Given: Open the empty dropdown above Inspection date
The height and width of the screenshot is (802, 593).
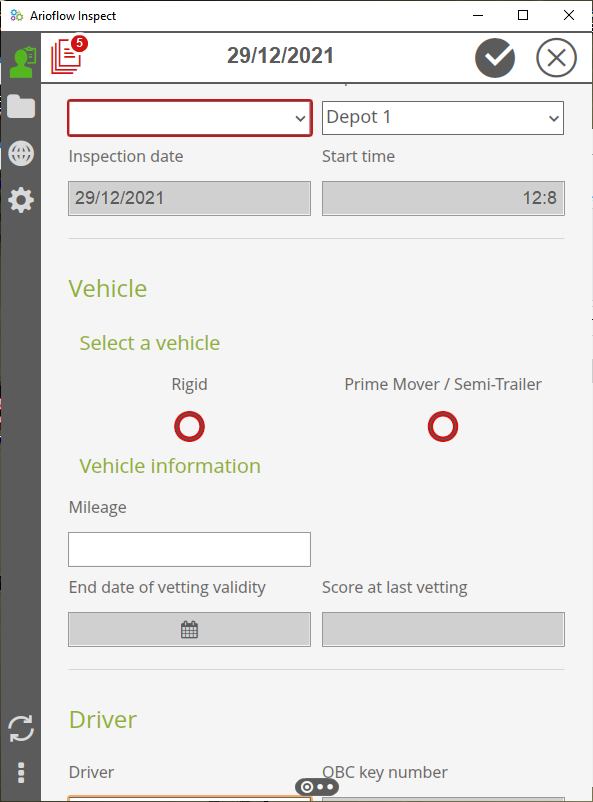Looking at the screenshot, I should pos(189,117).
